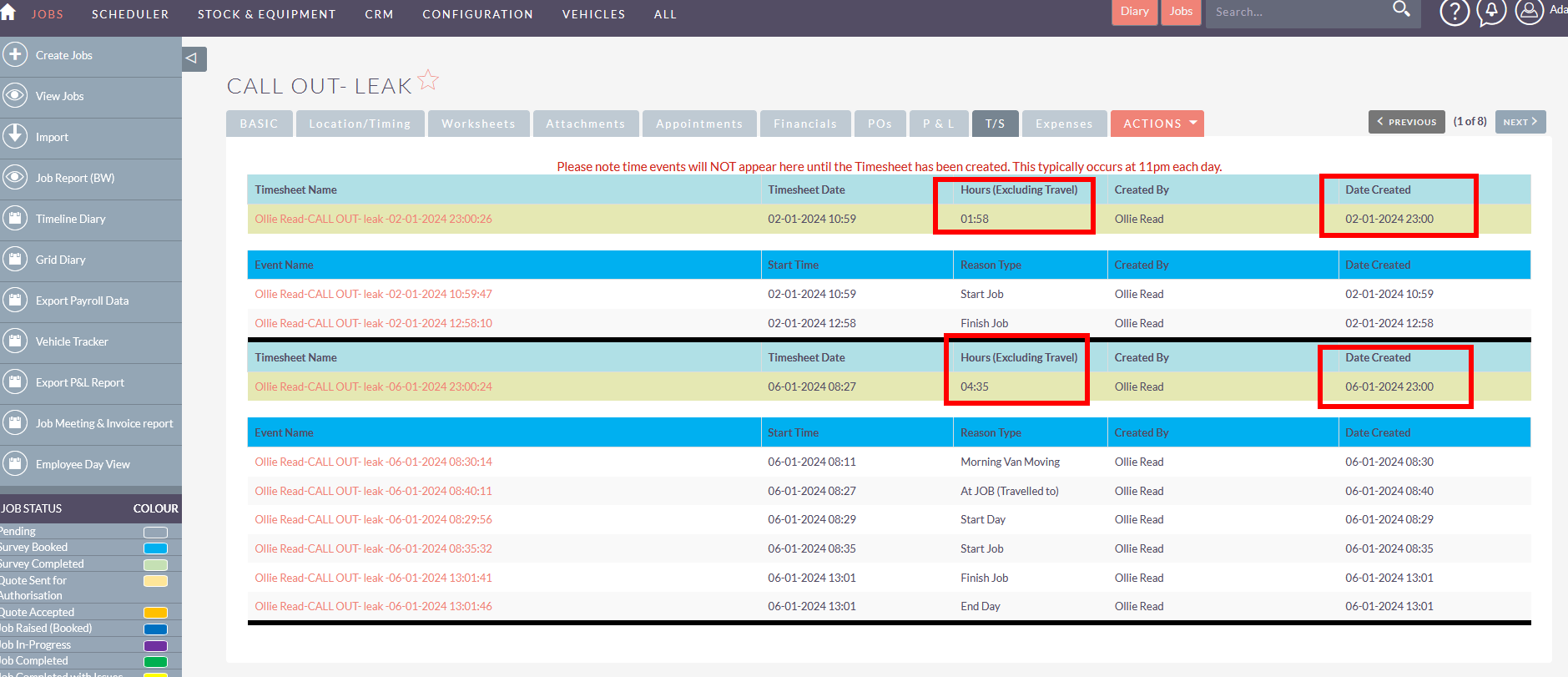
Task: Click the search magnifier icon
Action: [x=1401, y=10]
